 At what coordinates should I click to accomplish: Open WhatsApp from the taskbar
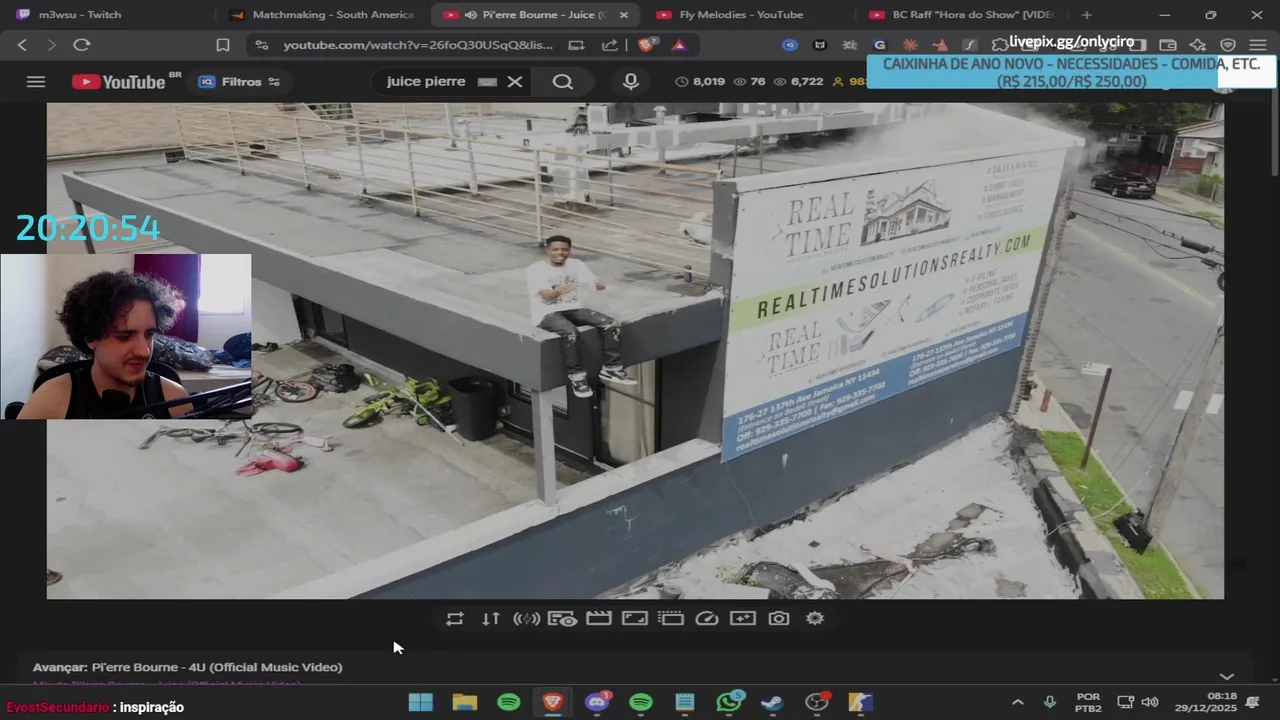pyautogui.click(x=729, y=702)
